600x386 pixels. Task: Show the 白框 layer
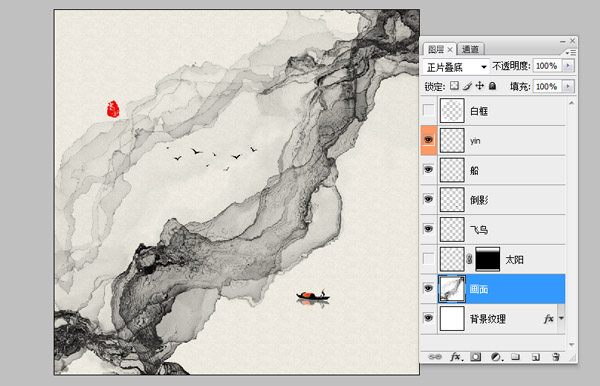429,111
